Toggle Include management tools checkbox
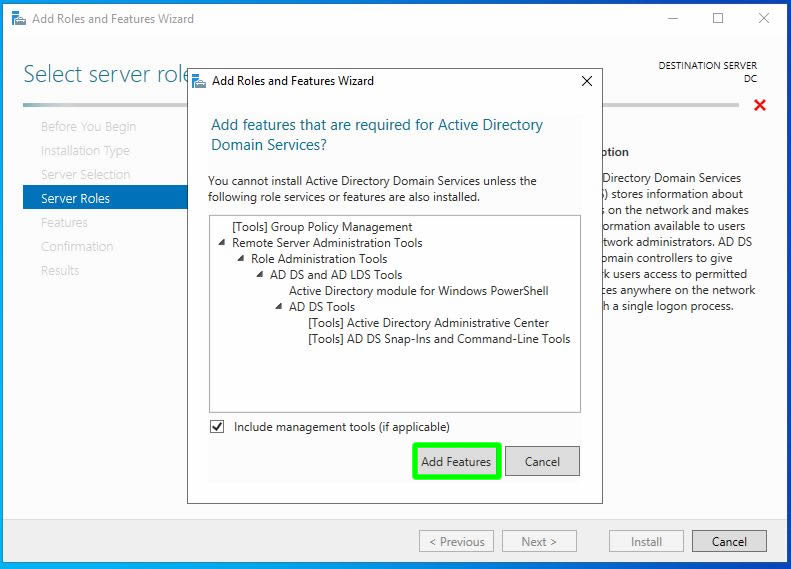The image size is (791, 569). (217, 427)
